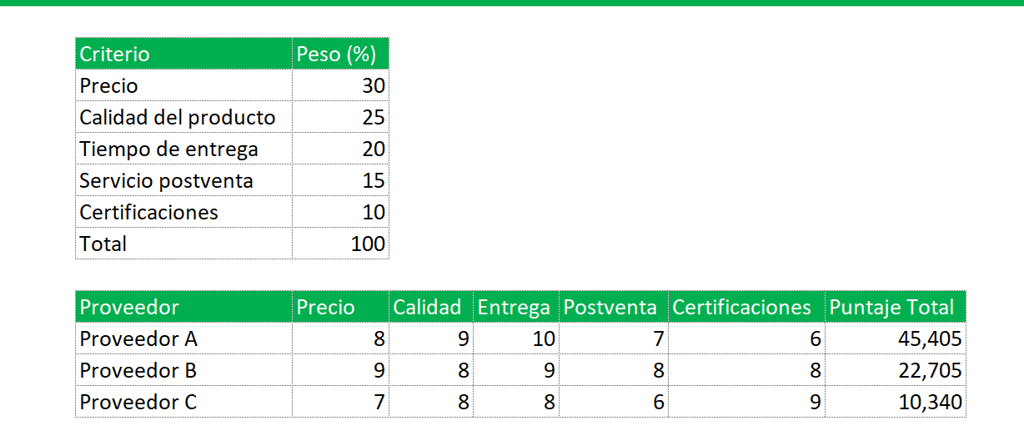The height and width of the screenshot is (434, 1024).
Task: Select the Criterio header cell
Action: point(183,54)
